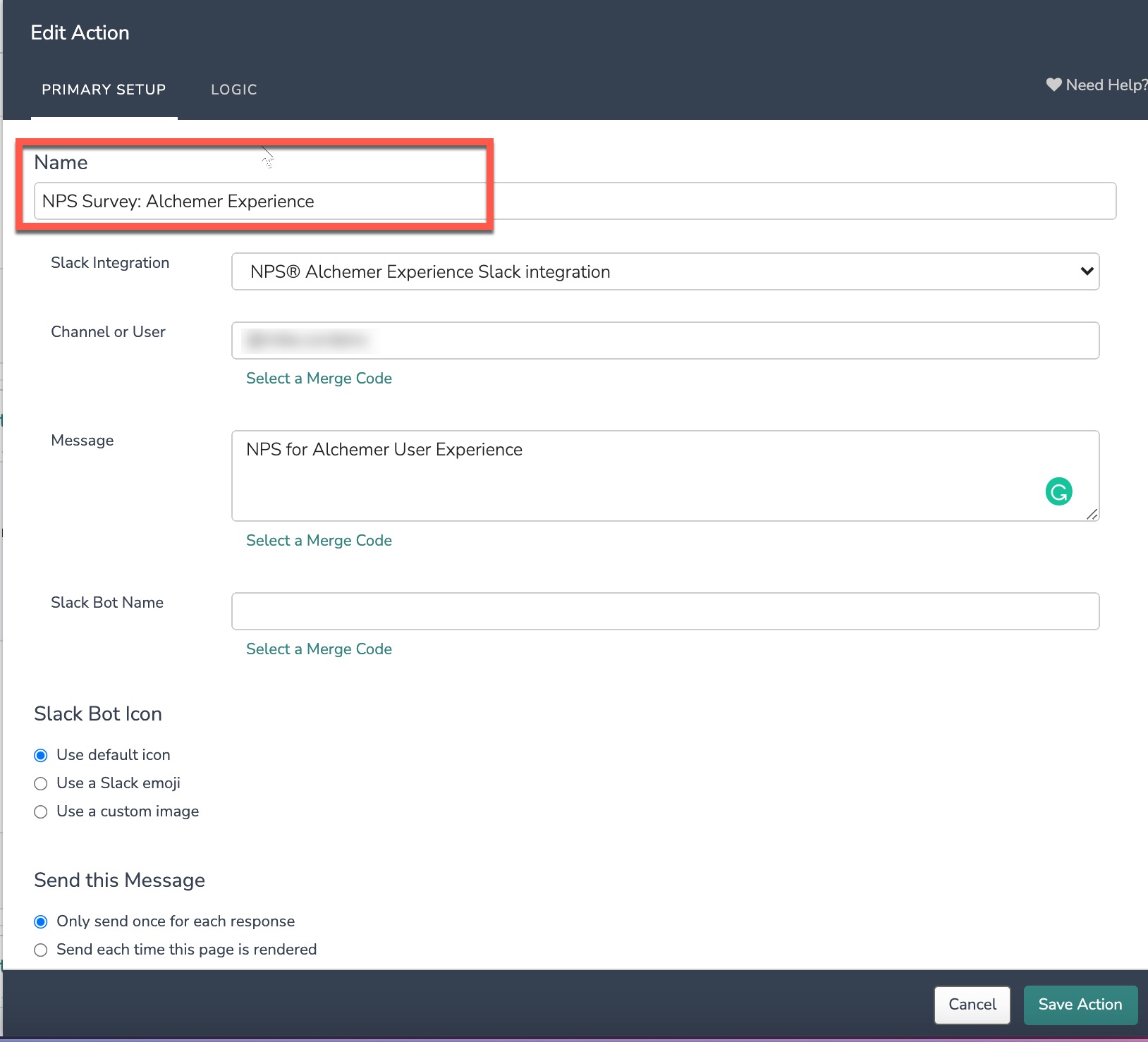Viewport: 1148px width, 1042px height.
Task: Click the Name input field
Action: click(x=575, y=201)
